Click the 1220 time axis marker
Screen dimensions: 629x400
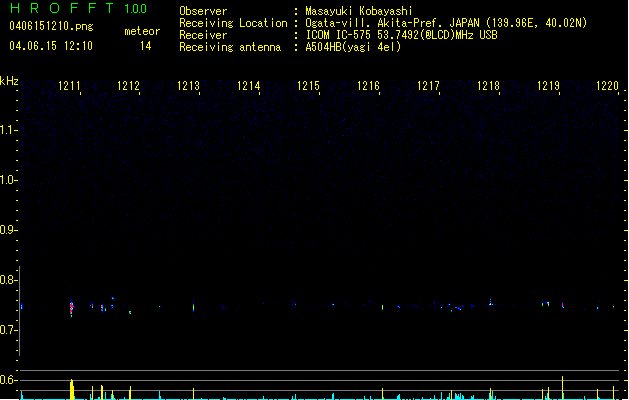(607, 86)
